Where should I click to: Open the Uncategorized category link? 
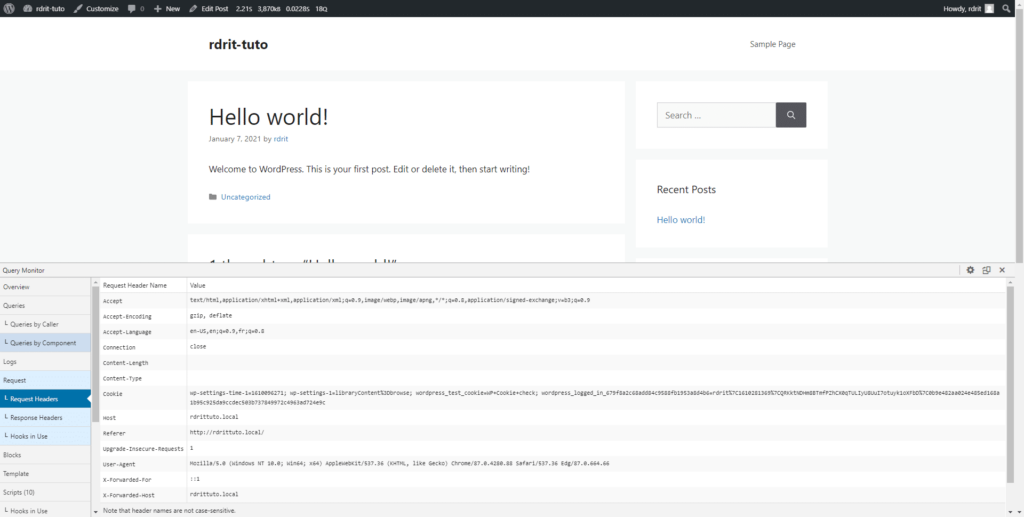tap(245, 197)
